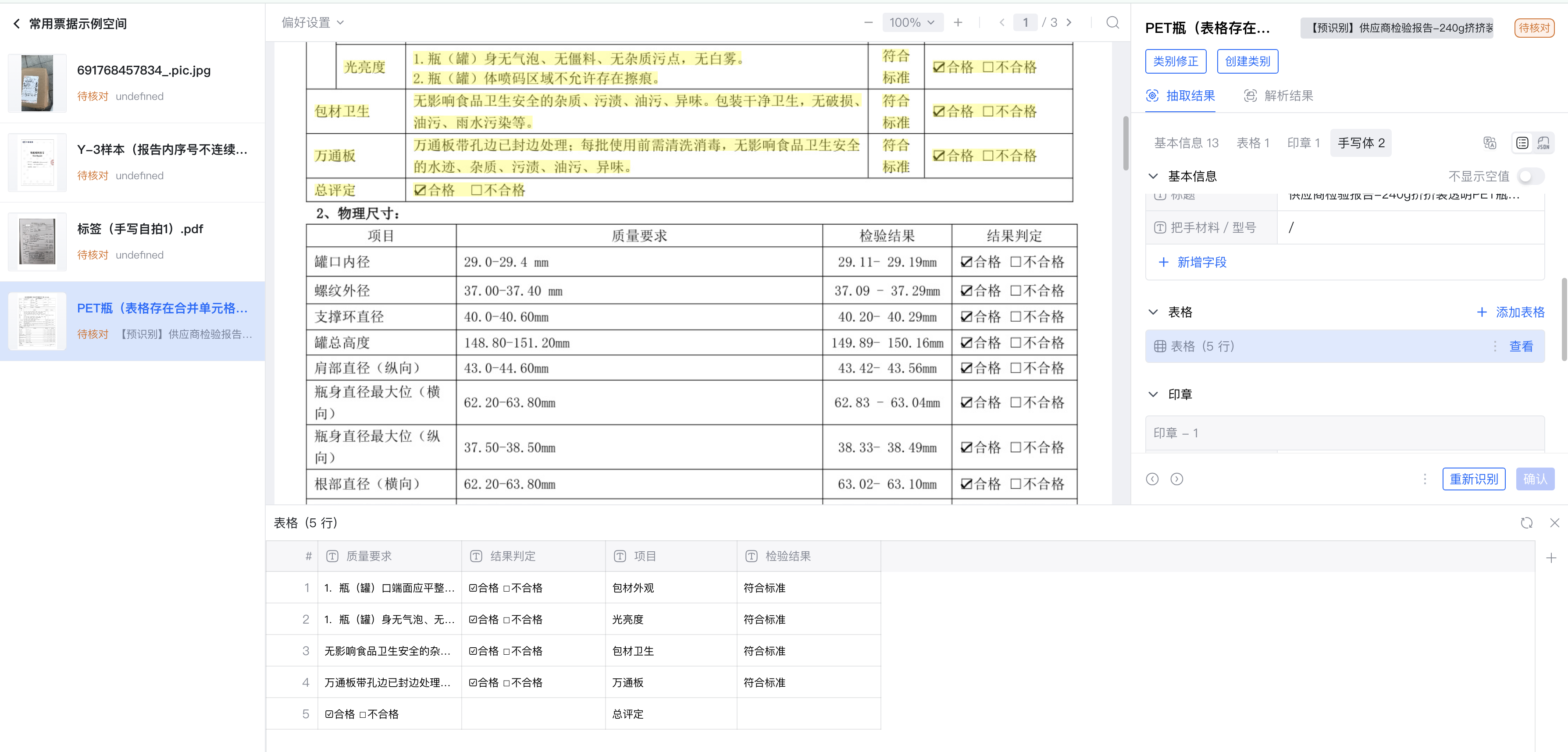Click the translate icon near tabs

1490,143
